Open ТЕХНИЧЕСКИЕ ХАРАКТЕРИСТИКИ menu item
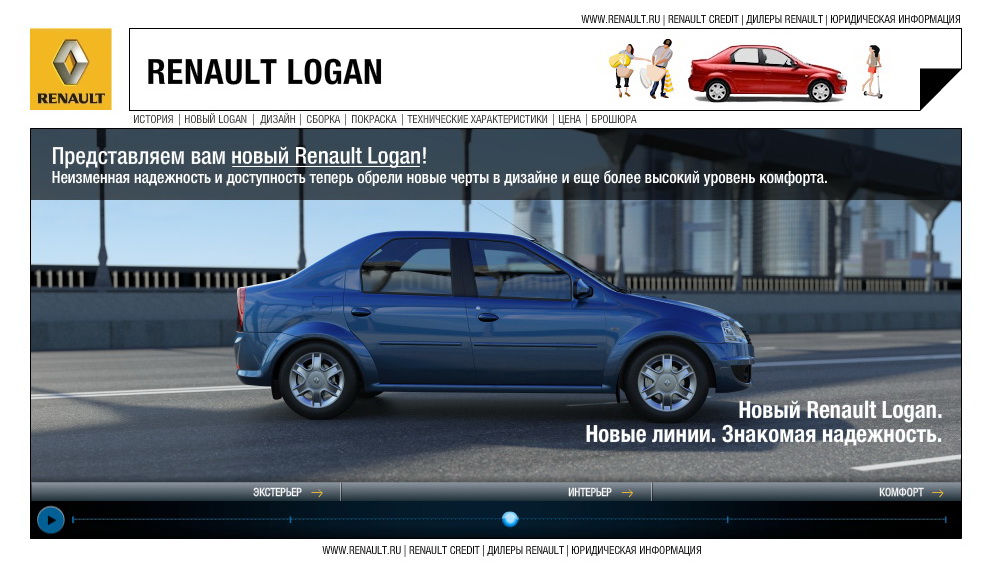The height and width of the screenshot is (567, 994). click(x=477, y=119)
